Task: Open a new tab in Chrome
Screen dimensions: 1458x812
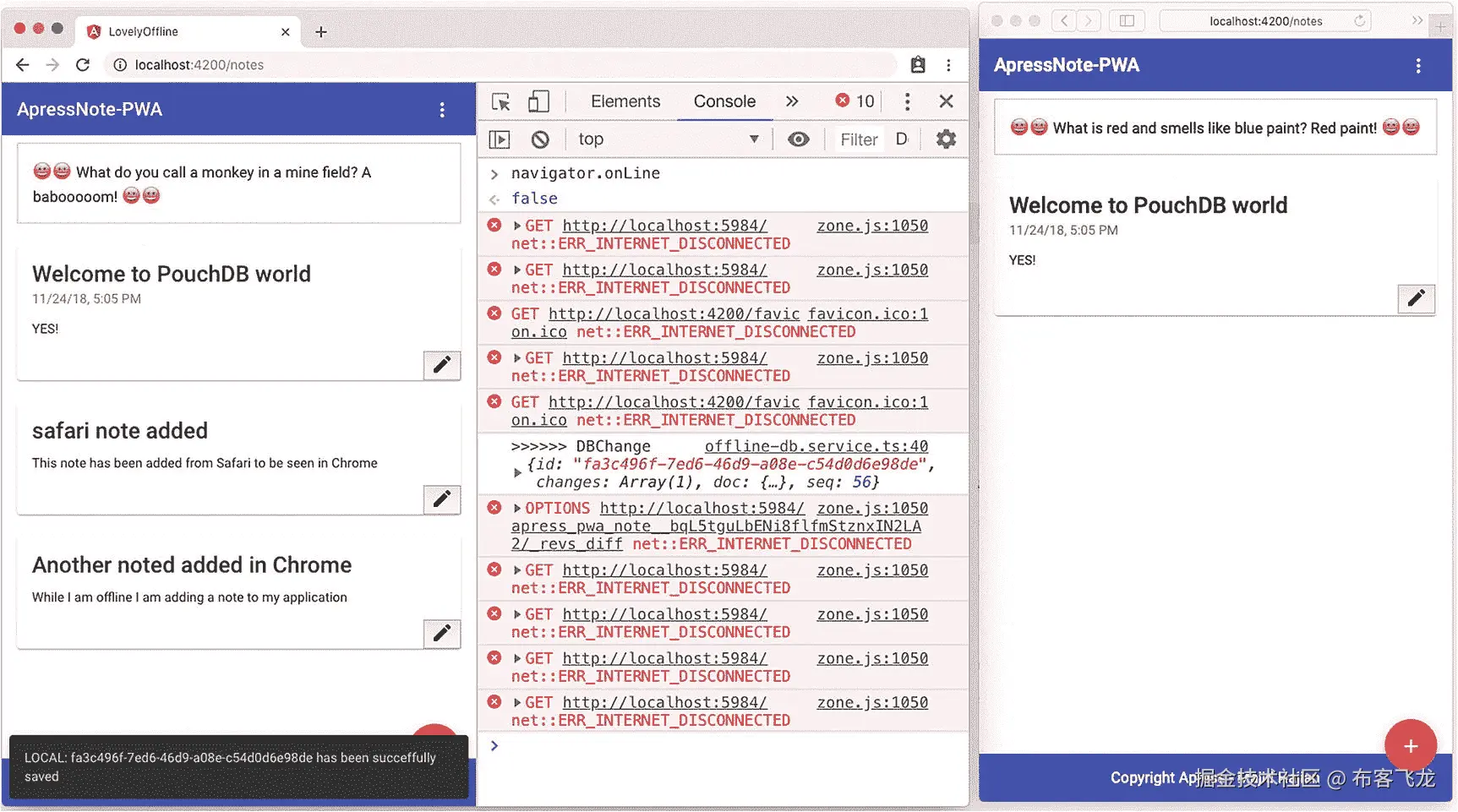Action: (321, 32)
